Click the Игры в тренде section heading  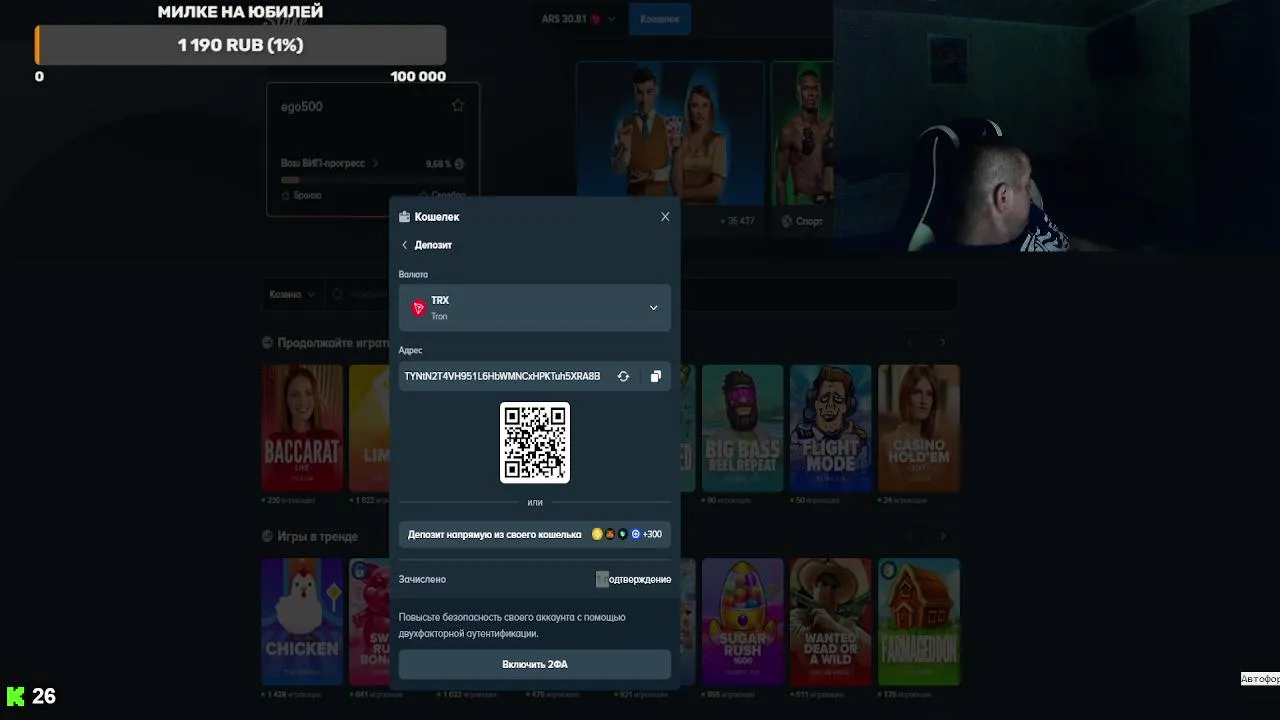(x=318, y=537)
